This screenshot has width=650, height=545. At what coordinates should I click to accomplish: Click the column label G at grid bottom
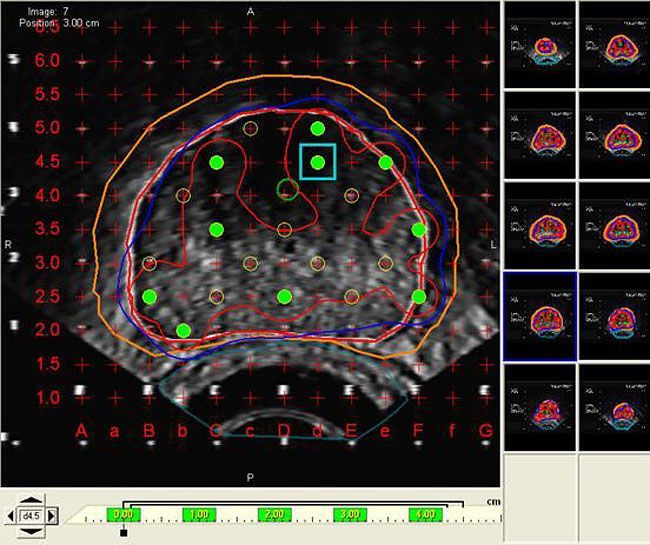coord(486,431)
